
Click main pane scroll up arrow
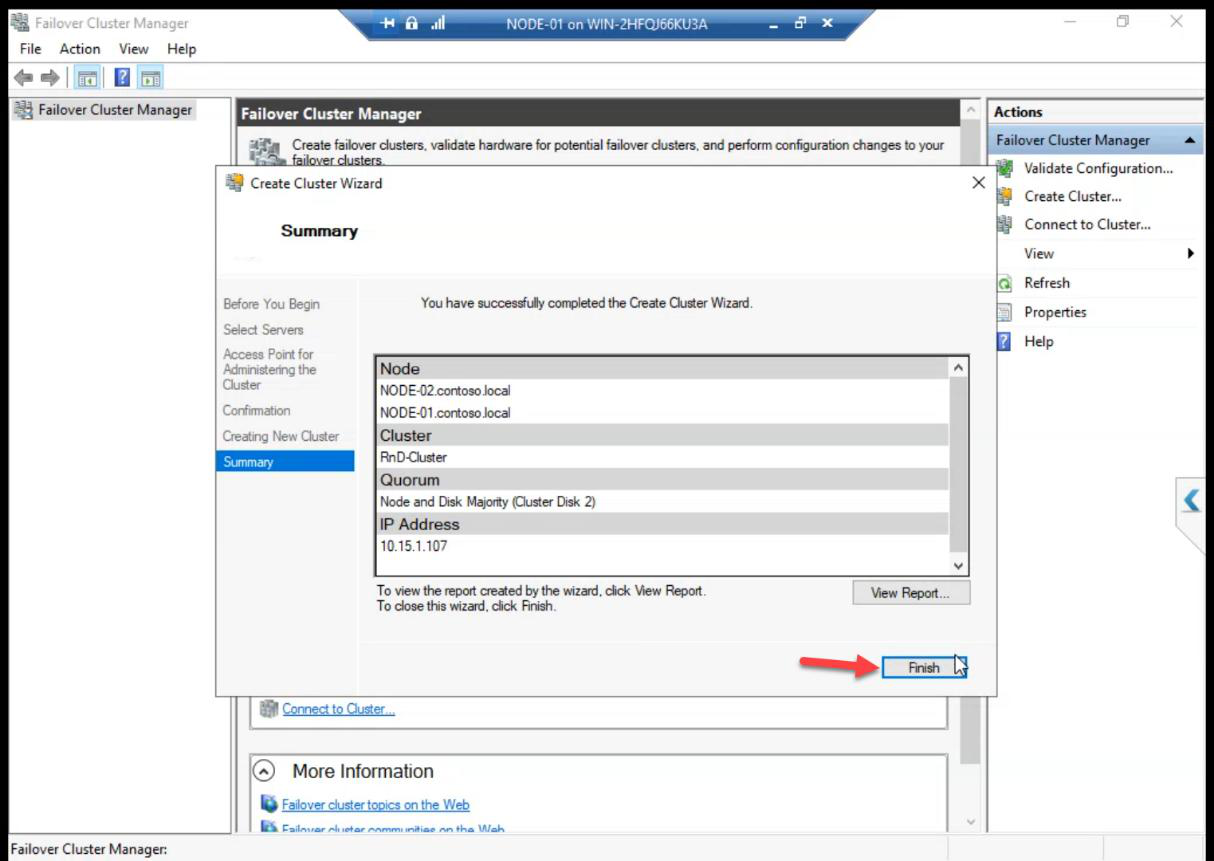[969, 110]
